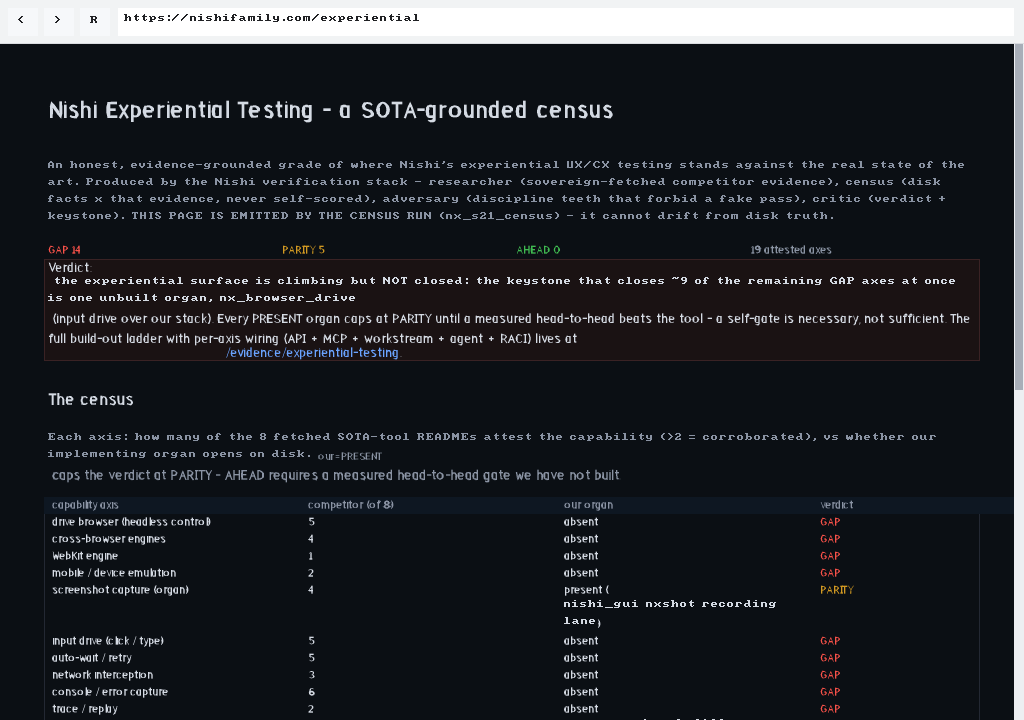Click the our organ column header
Image resolution: width=1024 pixels, height=720 pixels.
[x=588, y=504]
